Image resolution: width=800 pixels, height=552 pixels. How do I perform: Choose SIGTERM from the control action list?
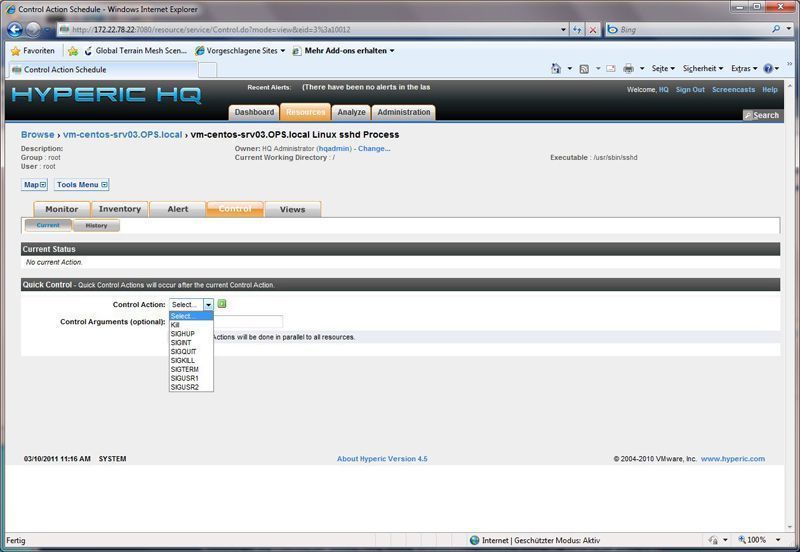pyautogui.click(x=191, y=369)
